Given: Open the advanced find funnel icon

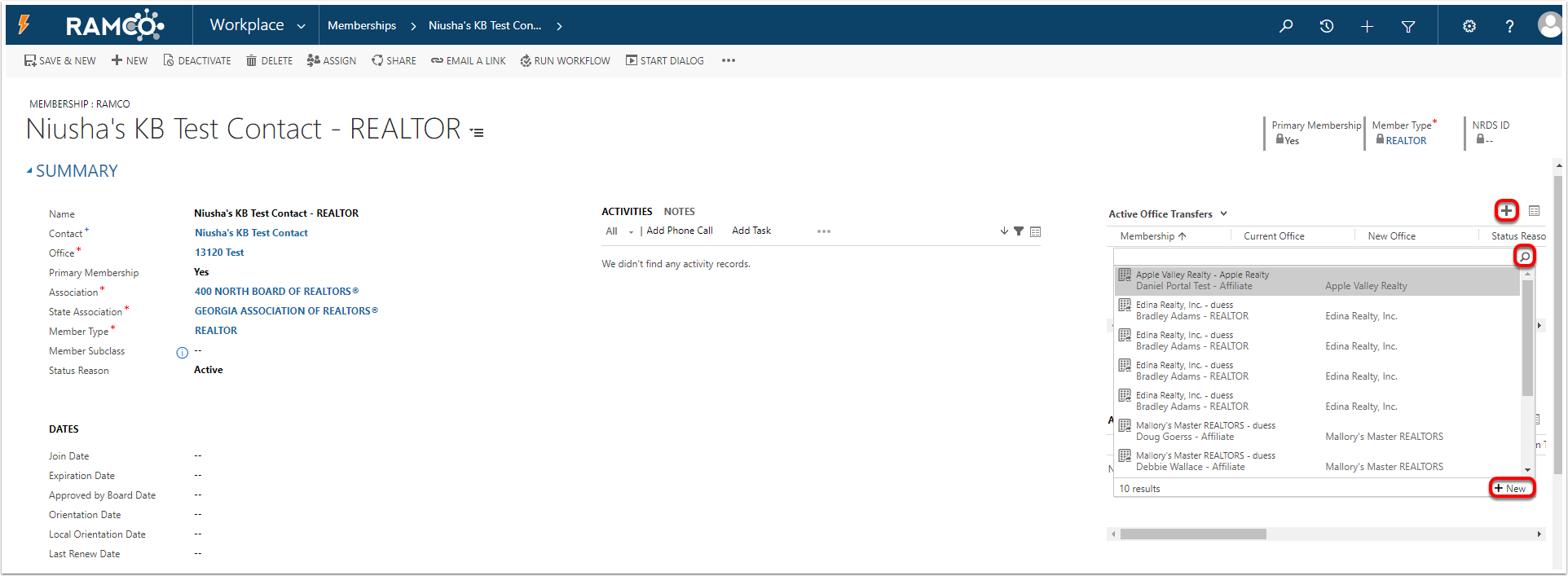Looking at the screenshot, I should pos(1408,26).
